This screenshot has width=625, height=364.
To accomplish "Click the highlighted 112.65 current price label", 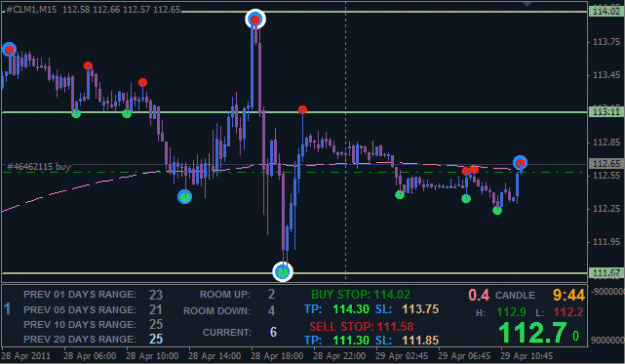I will point(606,163).
